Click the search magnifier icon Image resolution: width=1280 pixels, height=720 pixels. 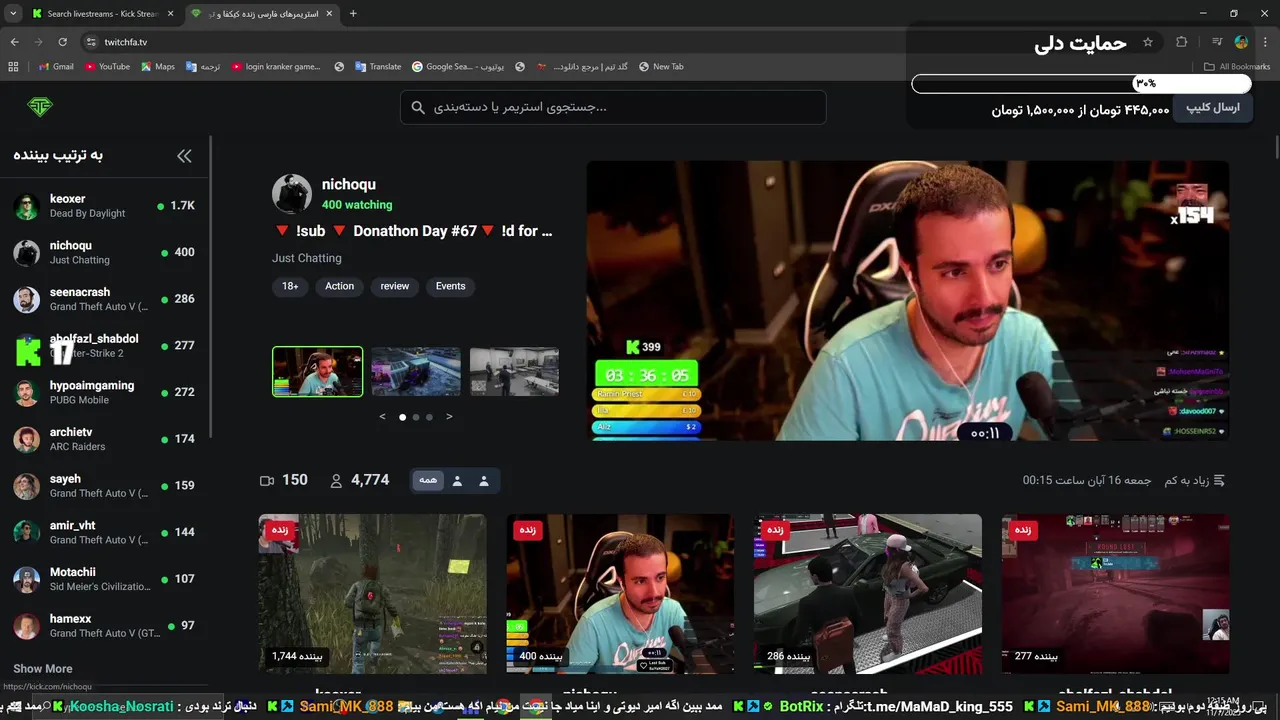click(418, 107)
